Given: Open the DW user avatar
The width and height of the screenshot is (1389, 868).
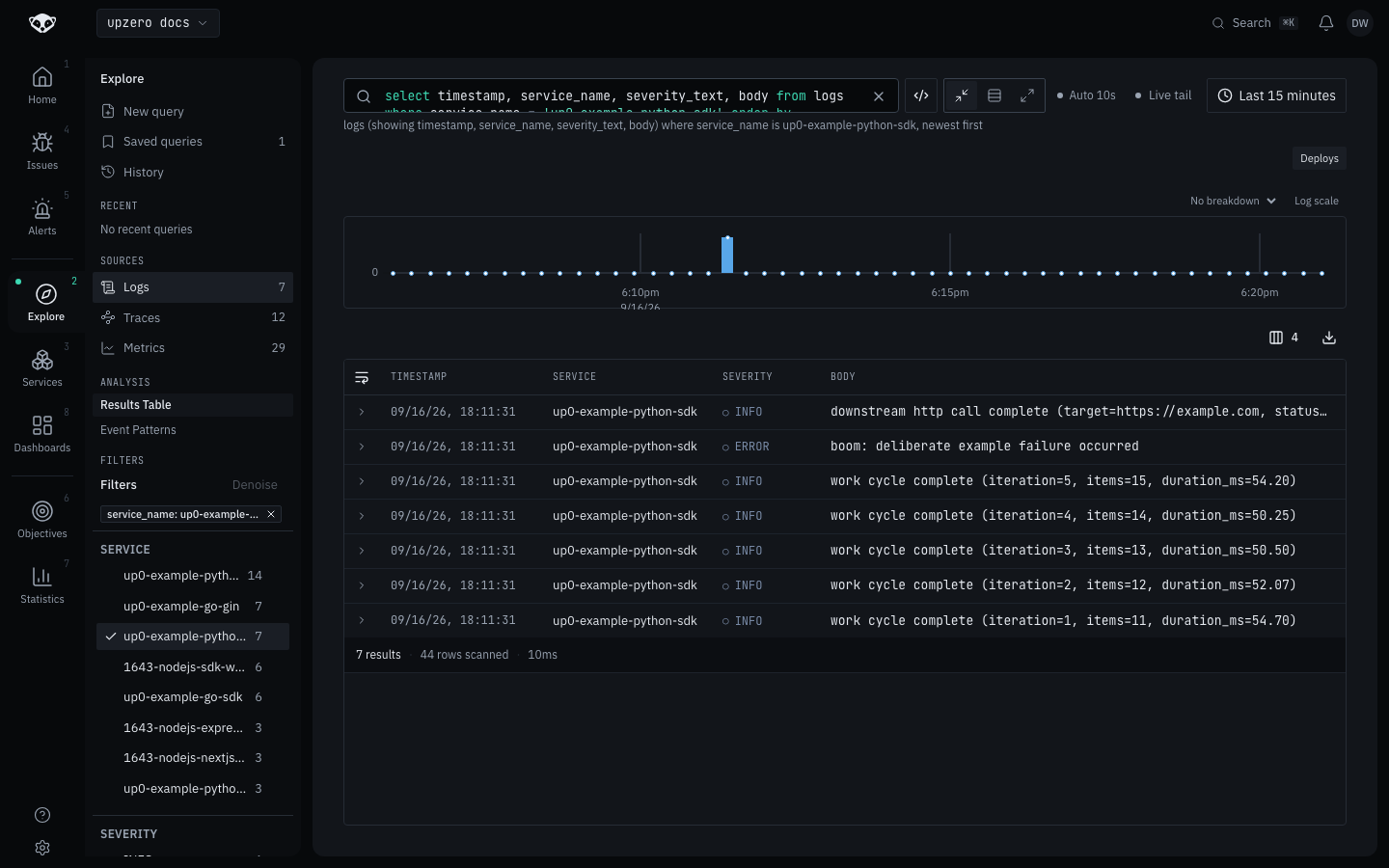Looking at the screenshot, I should pyautogui.click(x=1360, y=23).
